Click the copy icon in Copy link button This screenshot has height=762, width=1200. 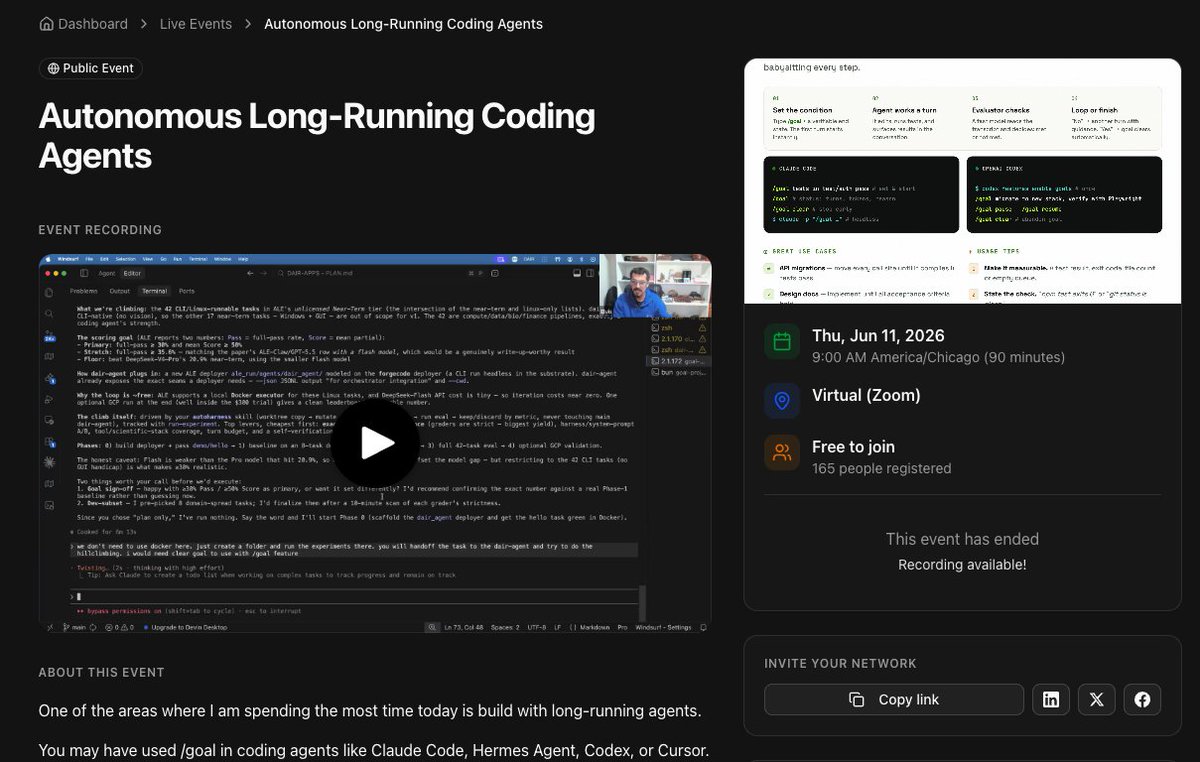tap(856, 700)
